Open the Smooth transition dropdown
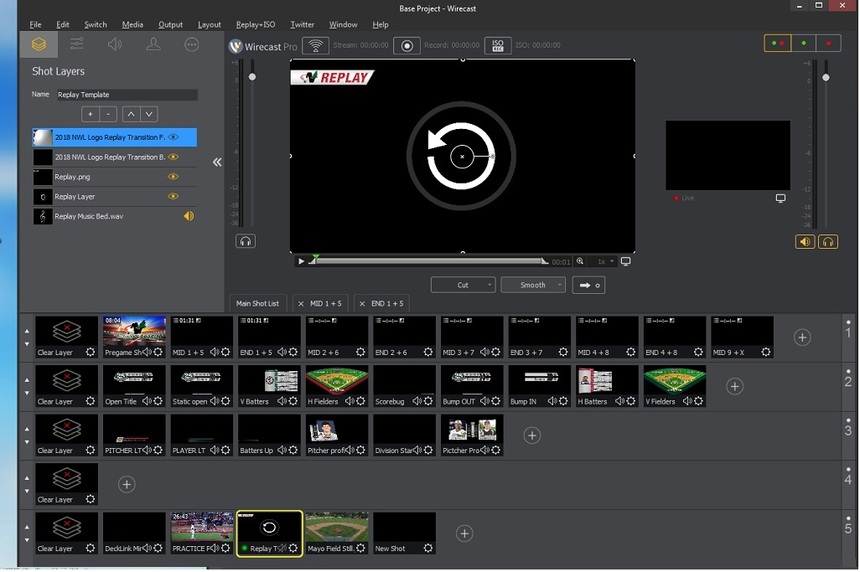 pos(533,285)
